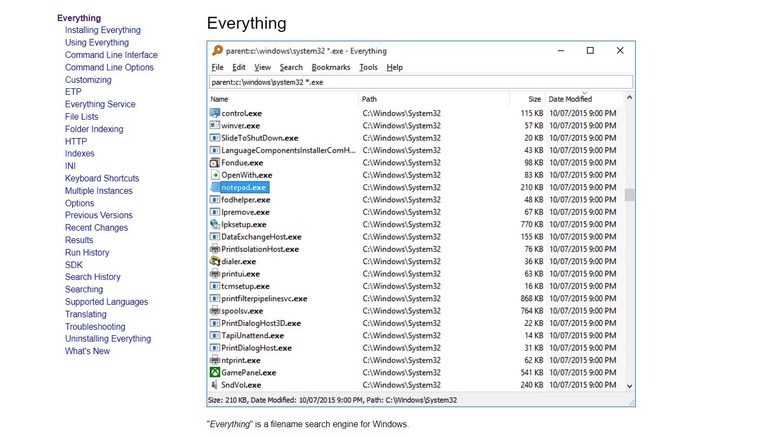
Task: Select the dialer.exe file name
Action: click(x=239, y=261)
